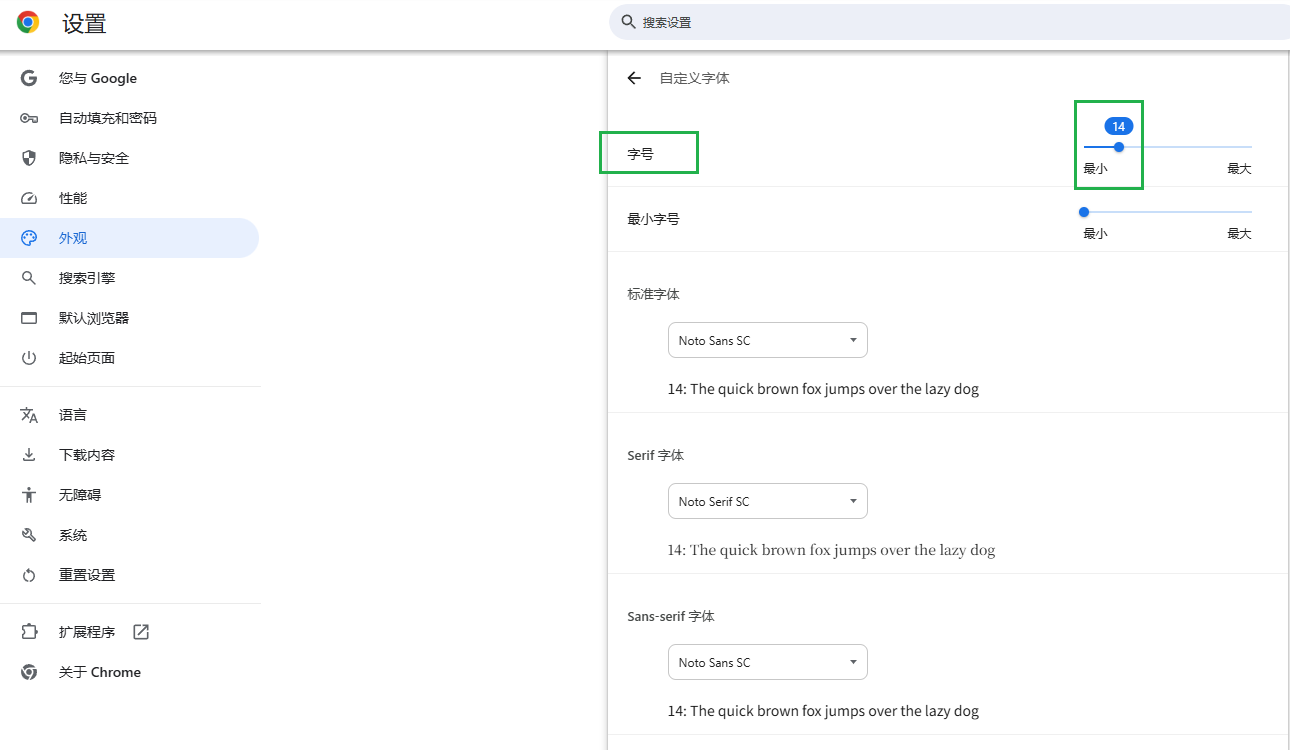The width and height of the screenshot is (1290, 750).
Task: Select the 外观 sidebar item
Action: (x=129, y=238)
